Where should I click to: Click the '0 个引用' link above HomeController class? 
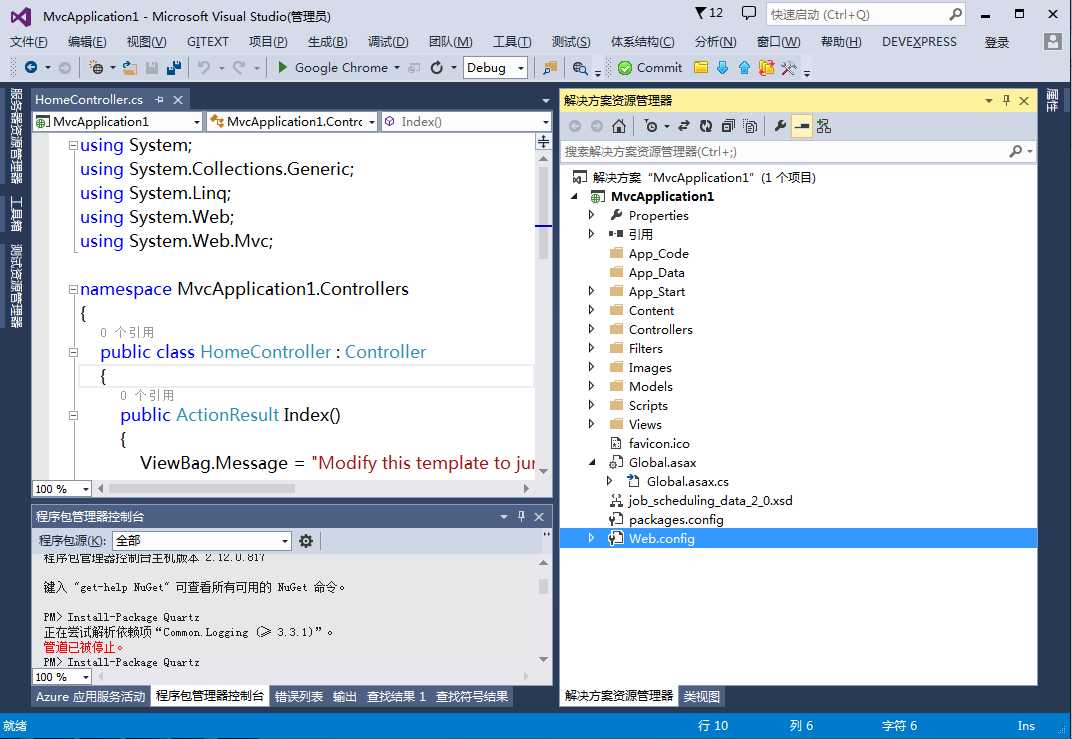[127, 333]
